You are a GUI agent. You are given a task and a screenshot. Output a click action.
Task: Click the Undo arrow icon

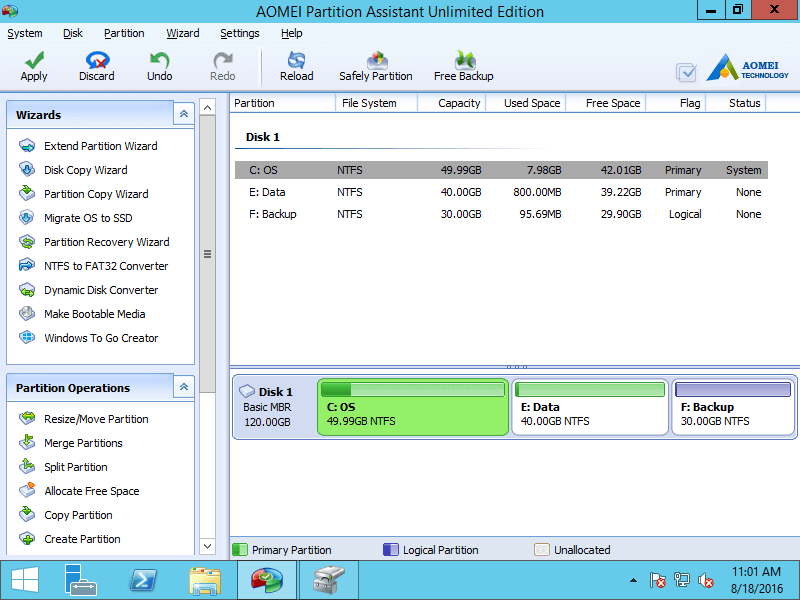tap(159, 62)
